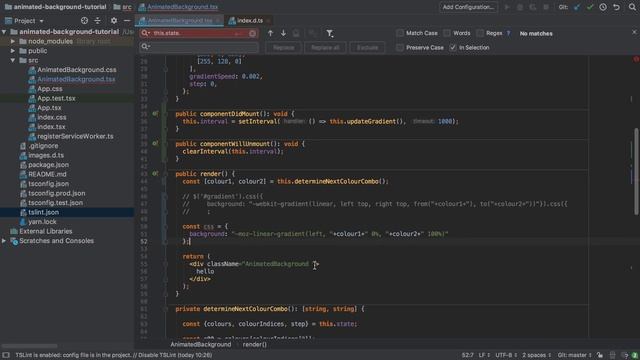Click the collapse all icon in Project panel
This screenshot has width=640, height=360.
pyautogui.click(x=98, y=20)
